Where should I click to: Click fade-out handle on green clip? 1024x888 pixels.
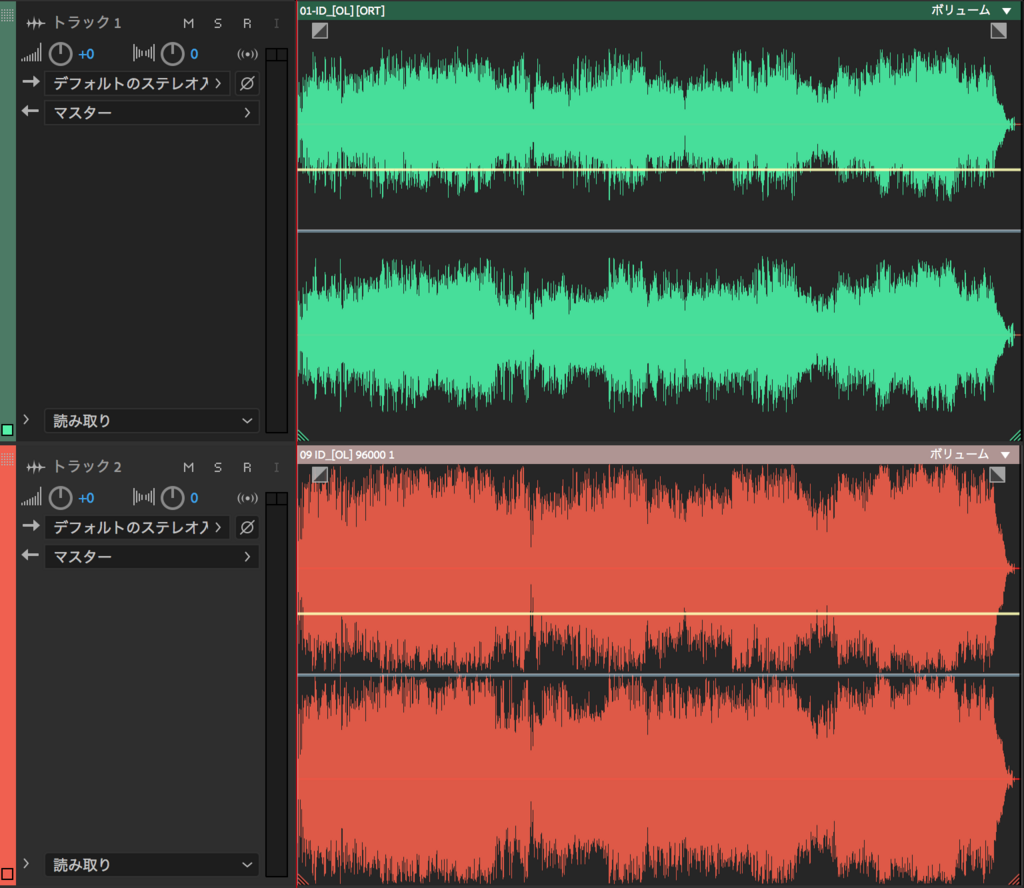(999, 31)
